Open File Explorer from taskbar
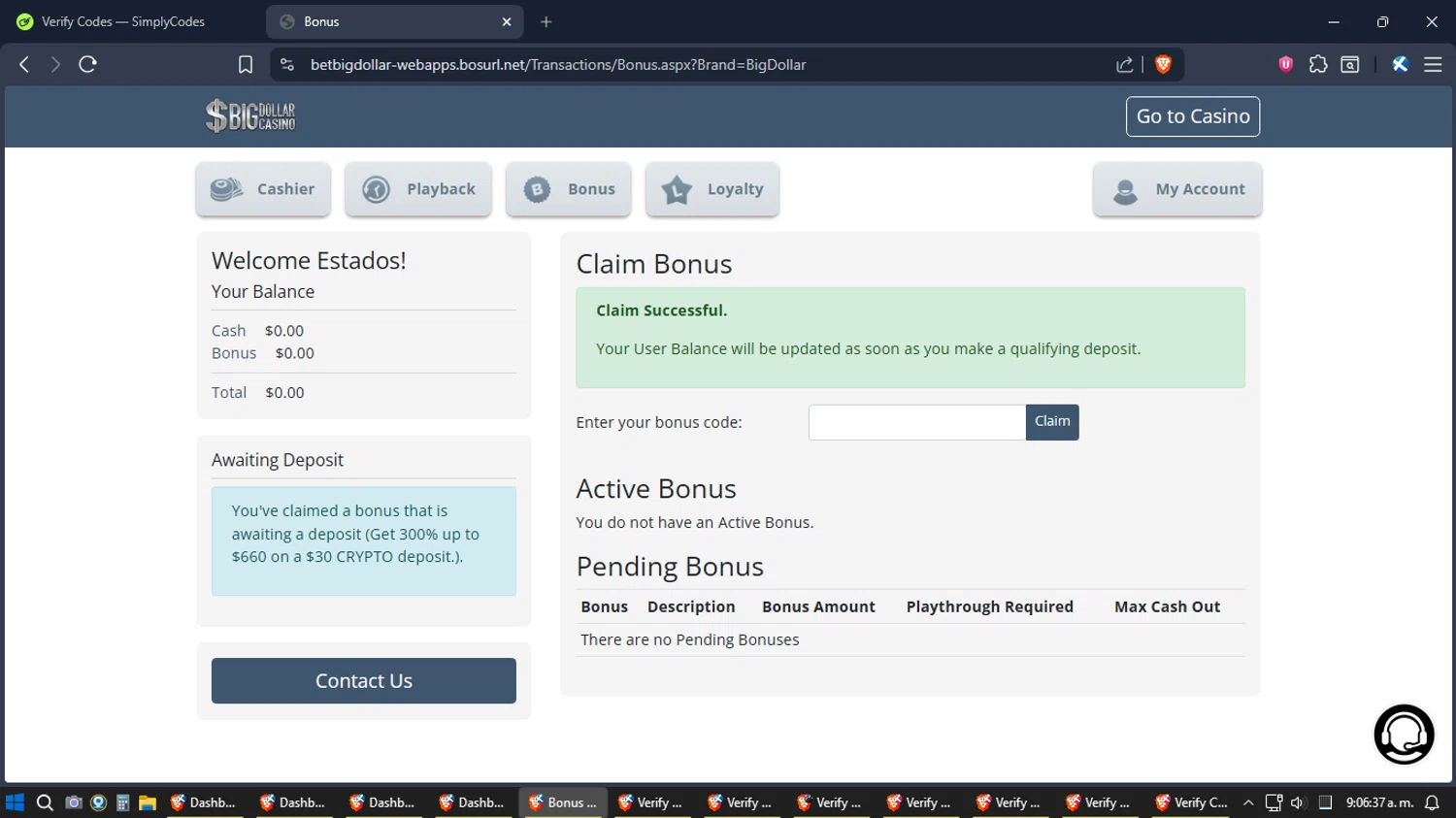 (148, 802)
